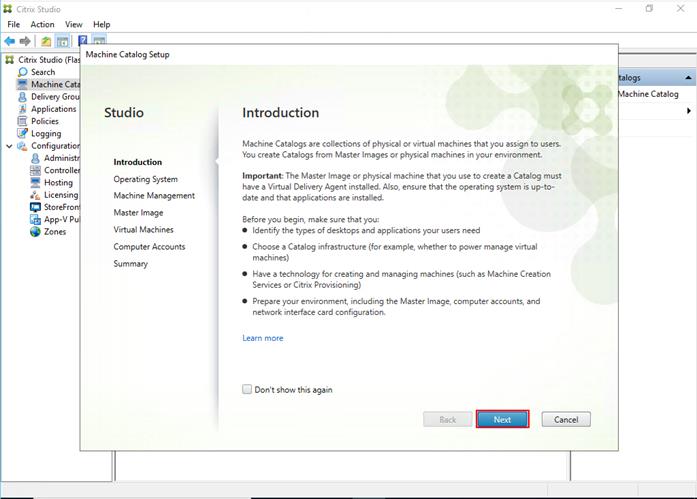This screenshot has height=499, width=697.
Task: Select the Administrators icon in tree
Action: tap(35, 158)
